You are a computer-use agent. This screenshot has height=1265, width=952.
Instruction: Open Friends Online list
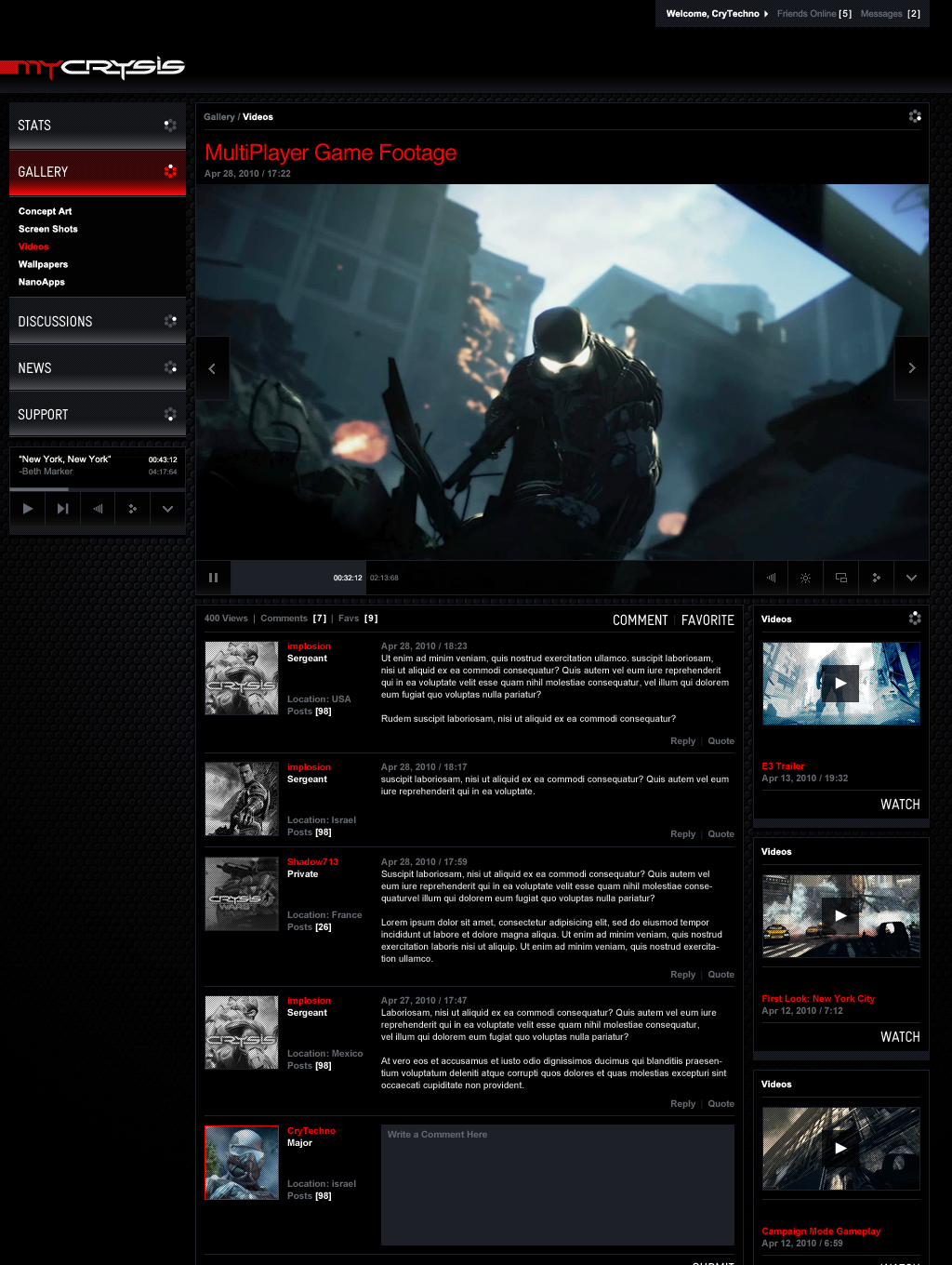pyautogui.click(x=814, y=14)
